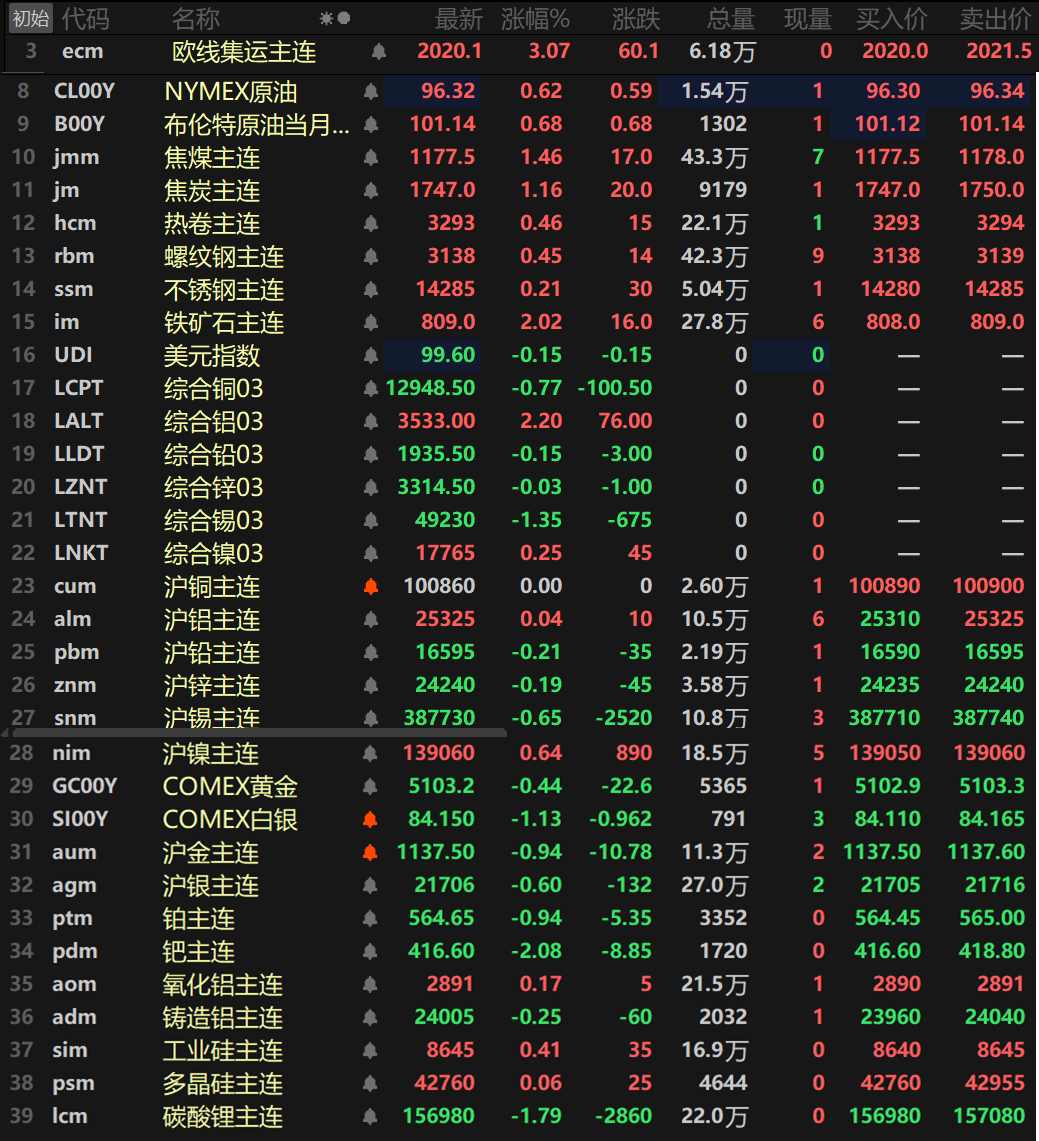Viewport: 1039px width, 1141px height.
Task: Click ask price 157080 for 碳酸锂主连
Action: pos(989,1116)
